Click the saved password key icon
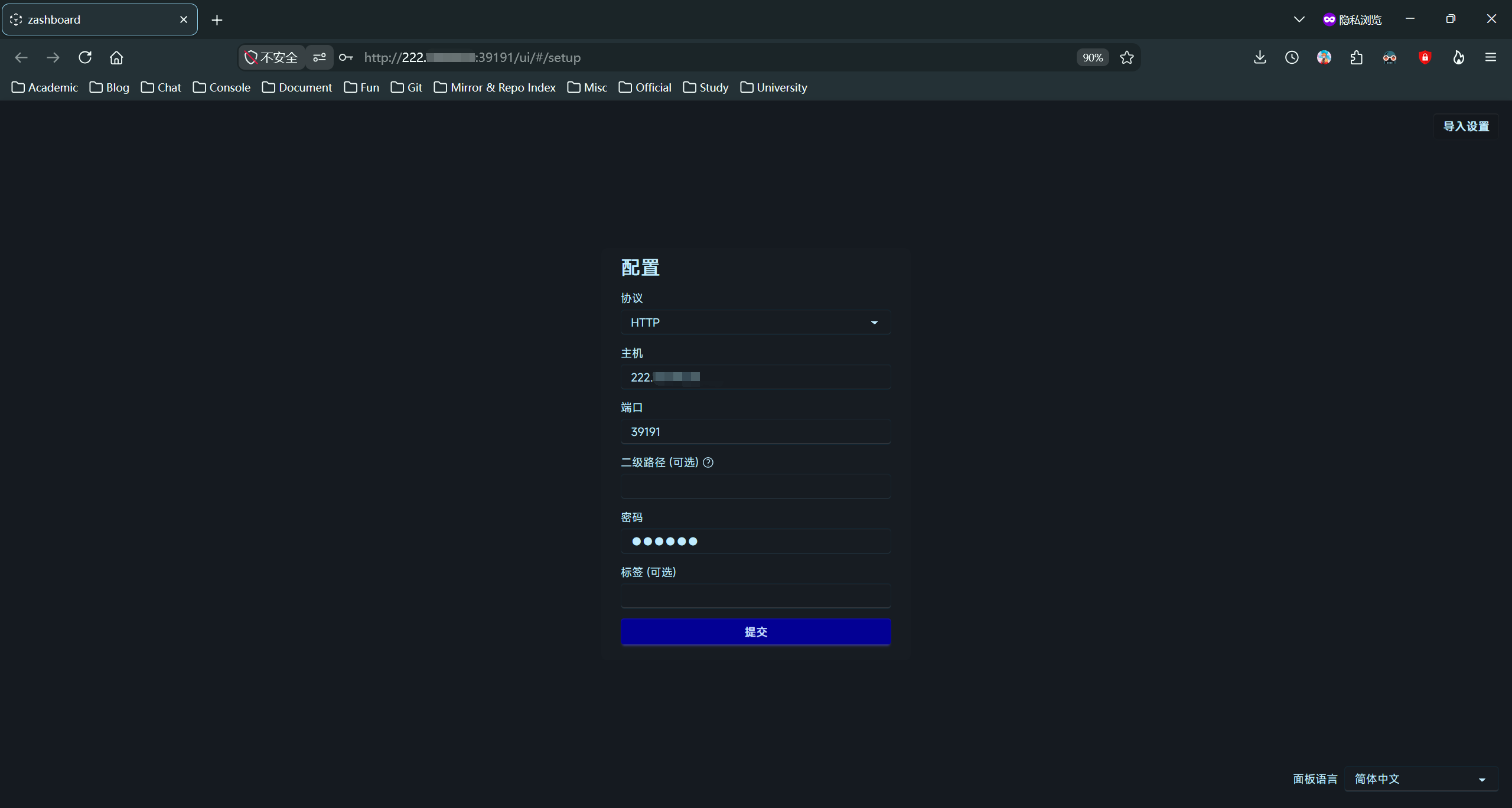1512x808 pixels. [346, 57]
